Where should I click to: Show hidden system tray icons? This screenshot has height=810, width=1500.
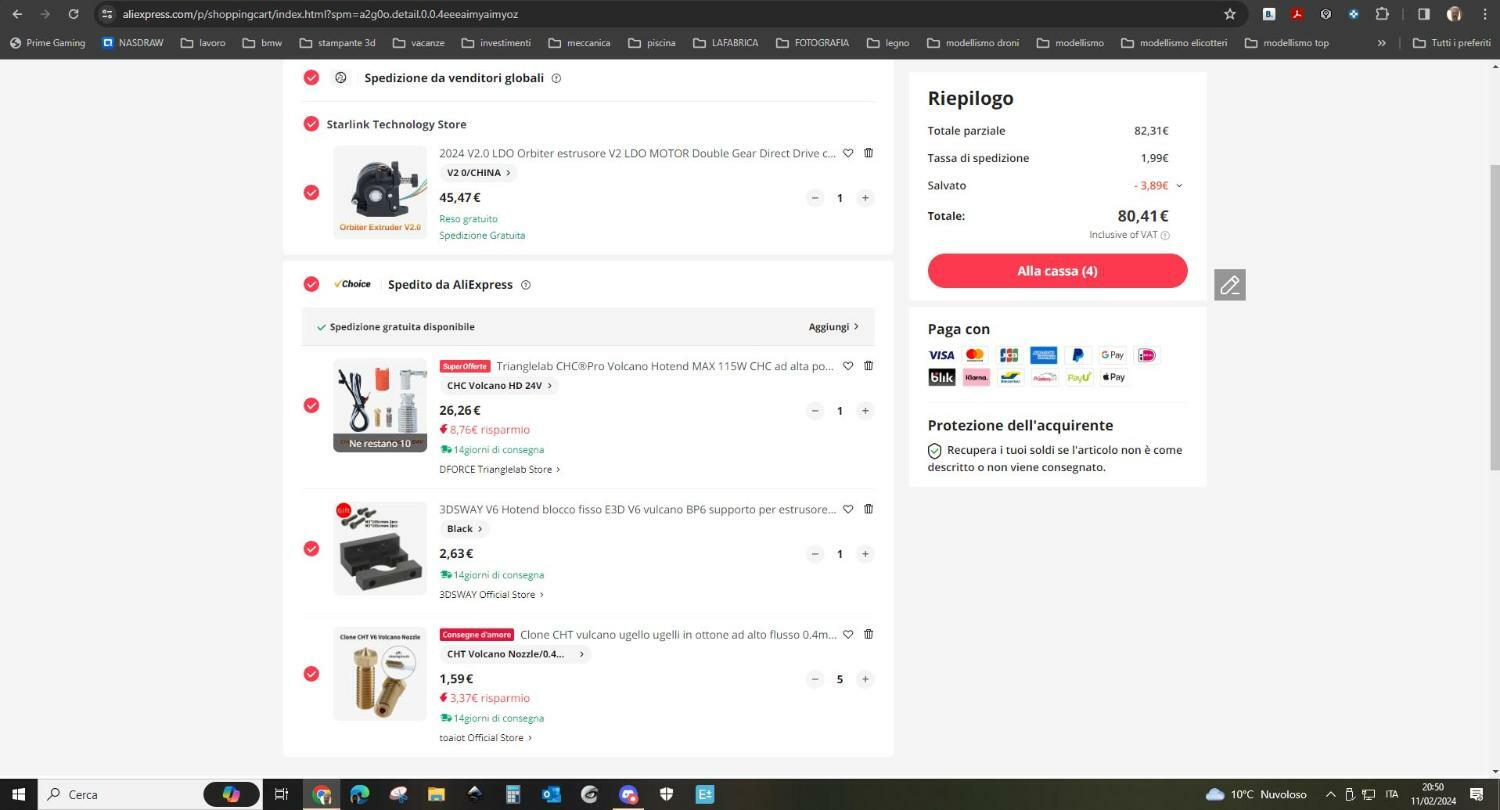point(1330,794)
